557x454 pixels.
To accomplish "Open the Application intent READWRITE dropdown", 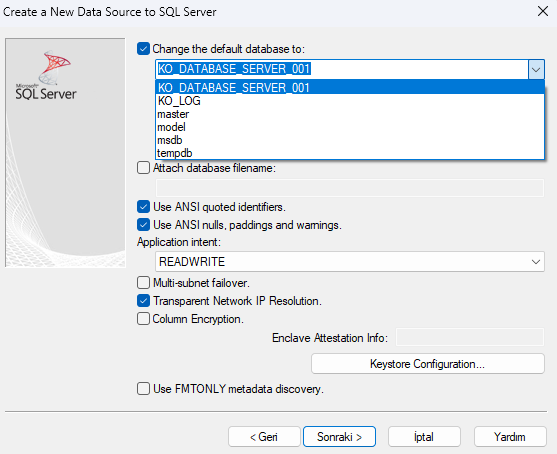I will click(350, 262).
